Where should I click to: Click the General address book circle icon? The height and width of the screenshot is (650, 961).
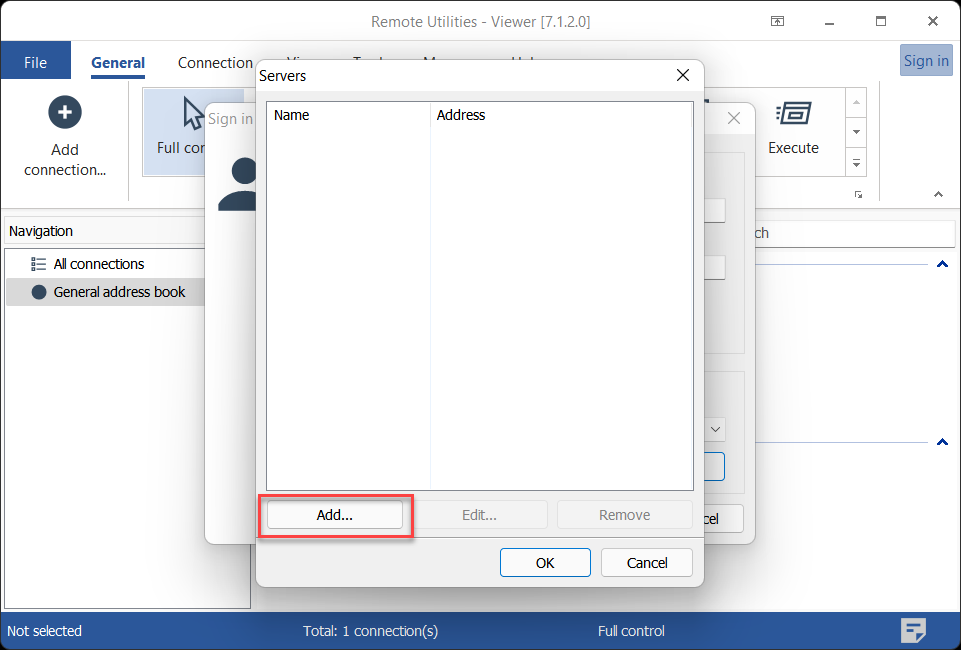[x=39, y=292]
